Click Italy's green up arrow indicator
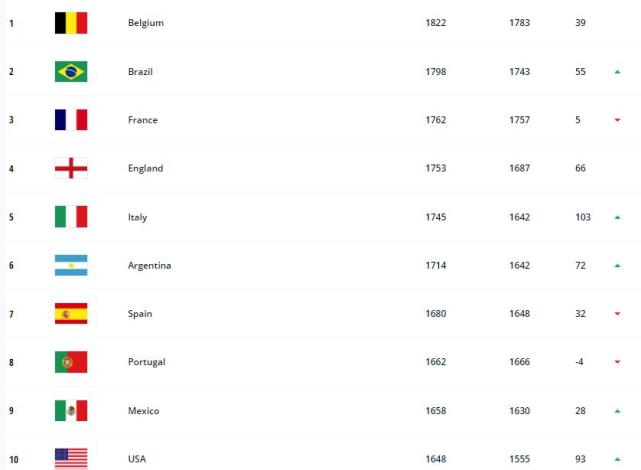 pyautogui.click(x=618, y=217)
